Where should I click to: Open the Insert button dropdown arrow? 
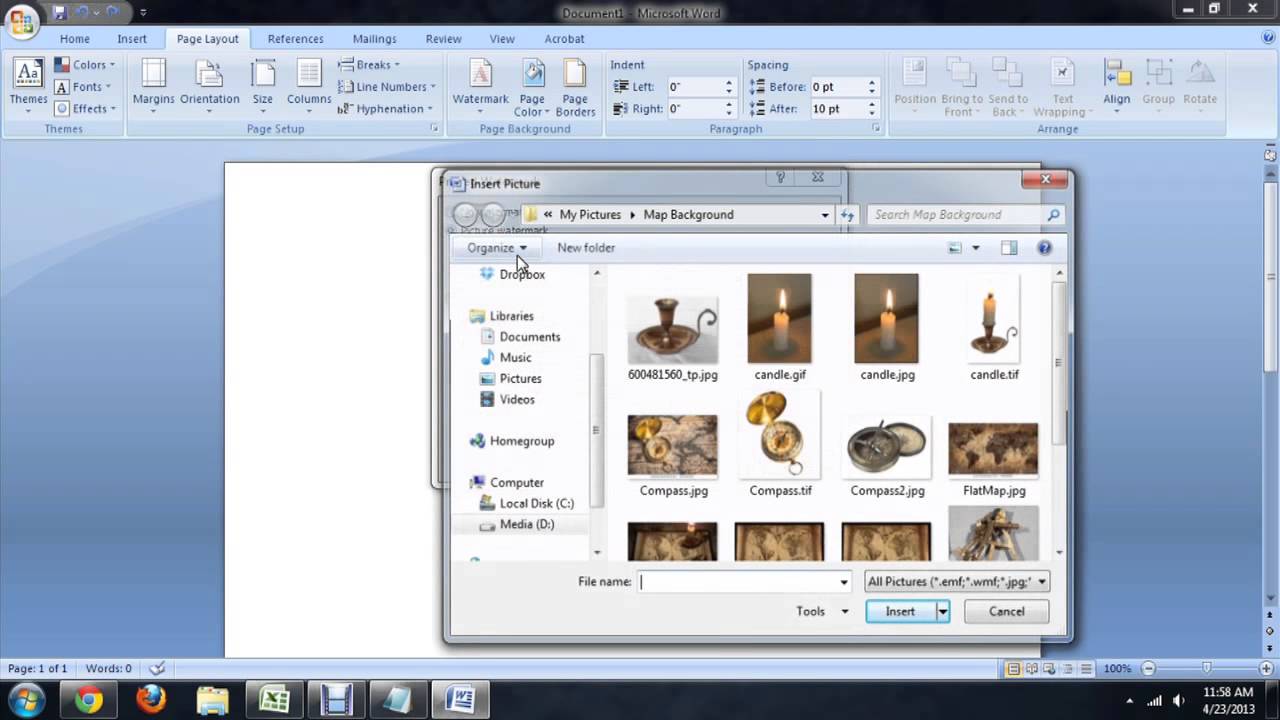click(942, 612)
